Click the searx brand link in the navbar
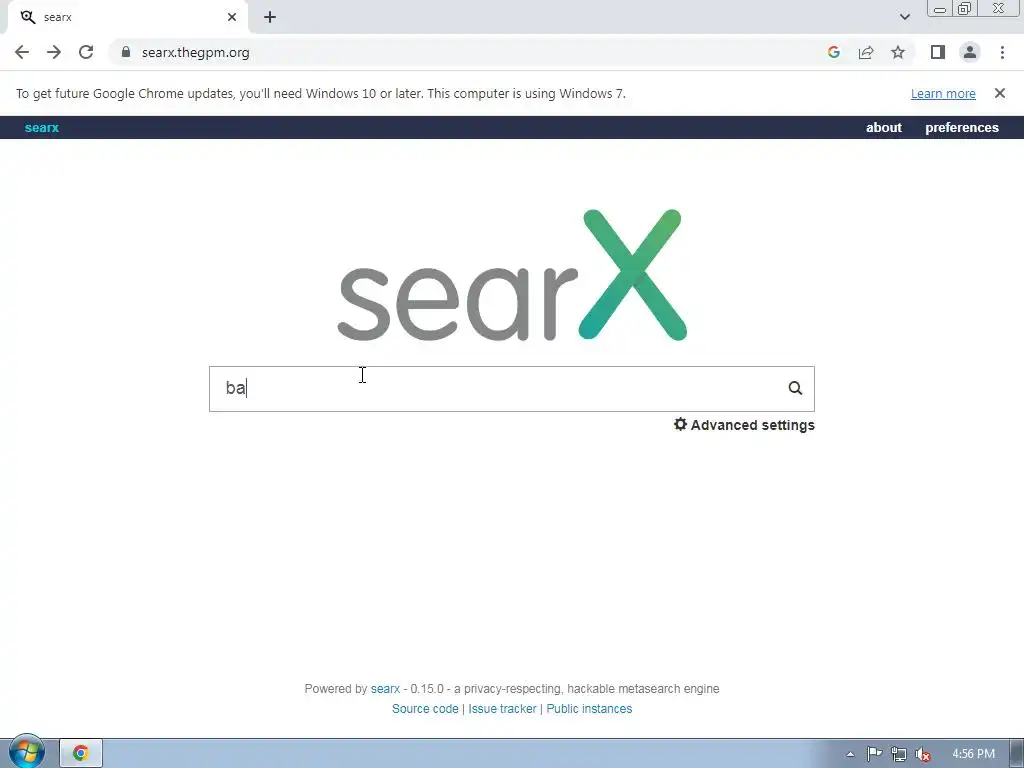 (x=42, y=127)
